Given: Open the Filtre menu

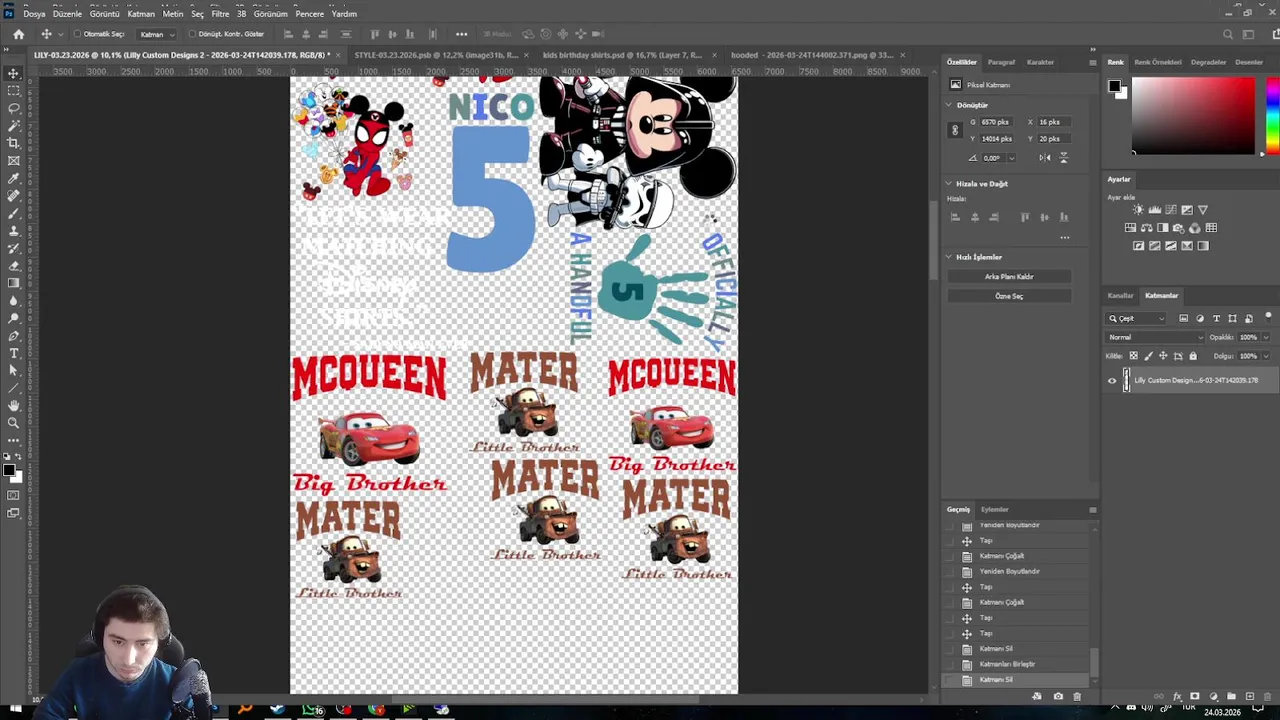Looking at the screenshot, I should pos(220,14).
